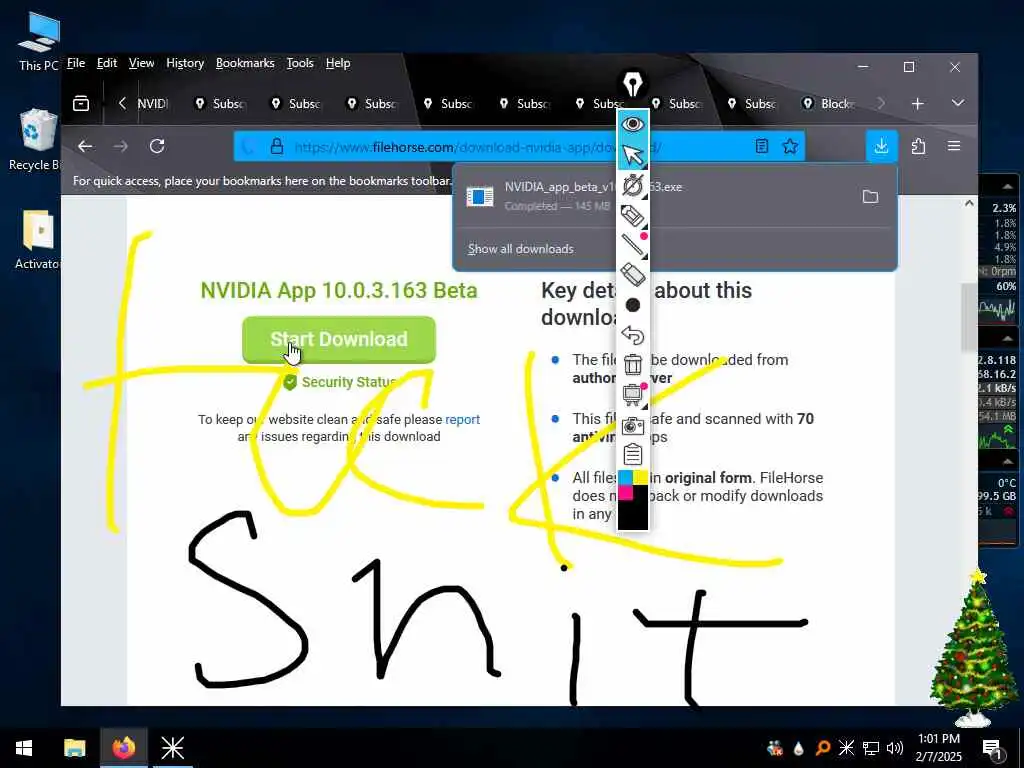Viewport: 1024px width, 768px height.
Task: Open the Bookmarks menu
Action: click(x=245, y=63)
